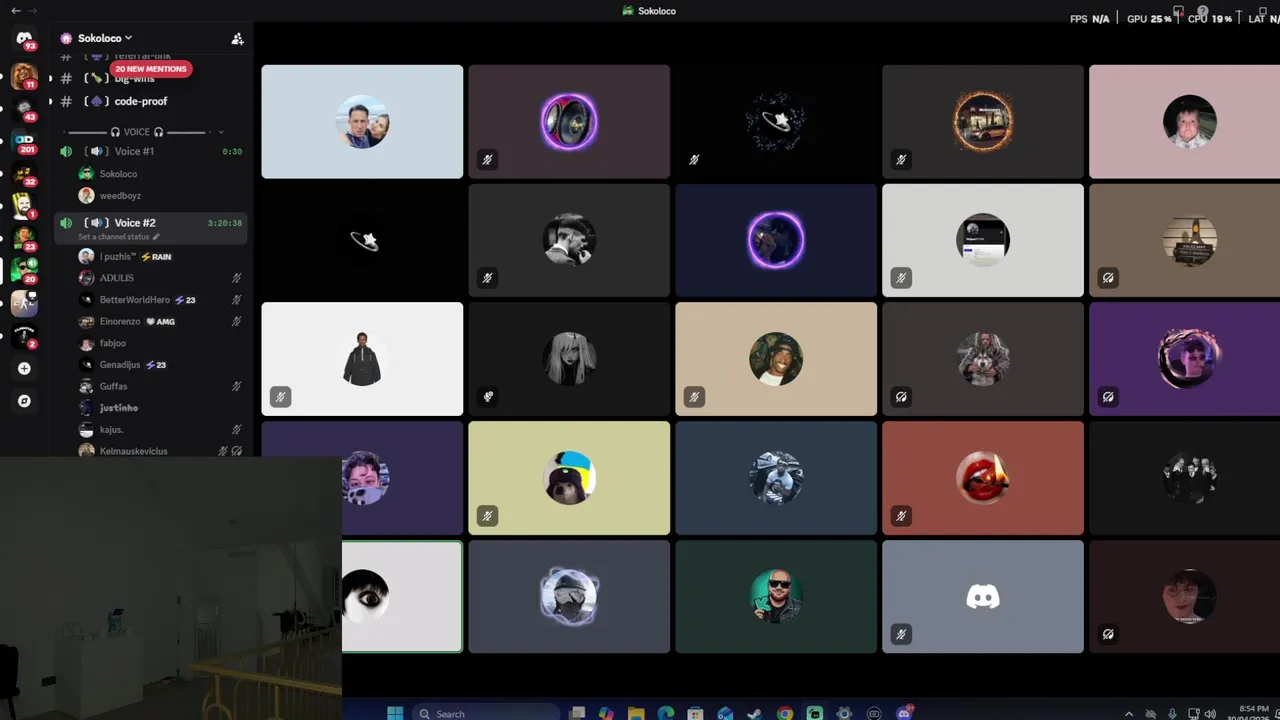
Task: Open File Explorer from the taskbar
Action: (x=636, y=713)
